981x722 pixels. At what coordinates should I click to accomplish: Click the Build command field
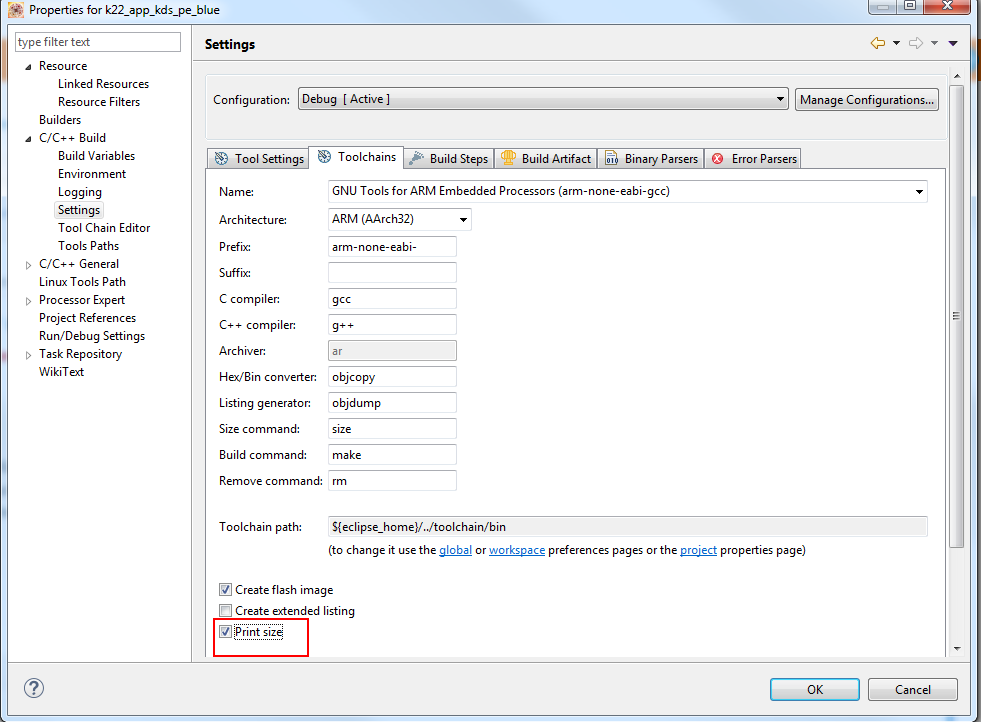point(392,454)
